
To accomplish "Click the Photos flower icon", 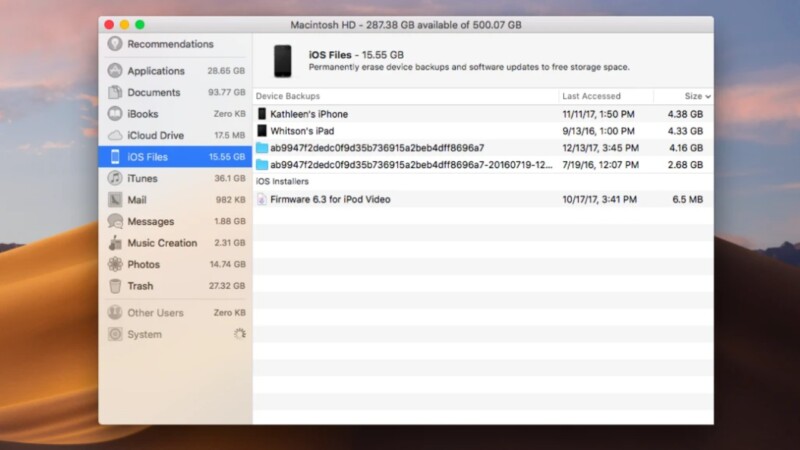I will [115, 264].
